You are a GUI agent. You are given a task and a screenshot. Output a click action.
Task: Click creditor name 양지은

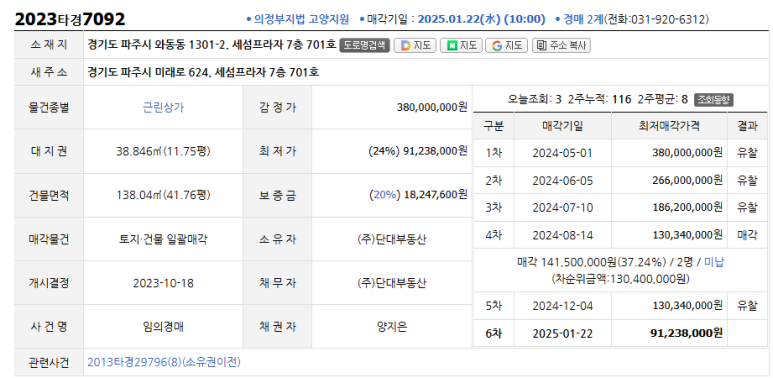[x=392, y=326]
